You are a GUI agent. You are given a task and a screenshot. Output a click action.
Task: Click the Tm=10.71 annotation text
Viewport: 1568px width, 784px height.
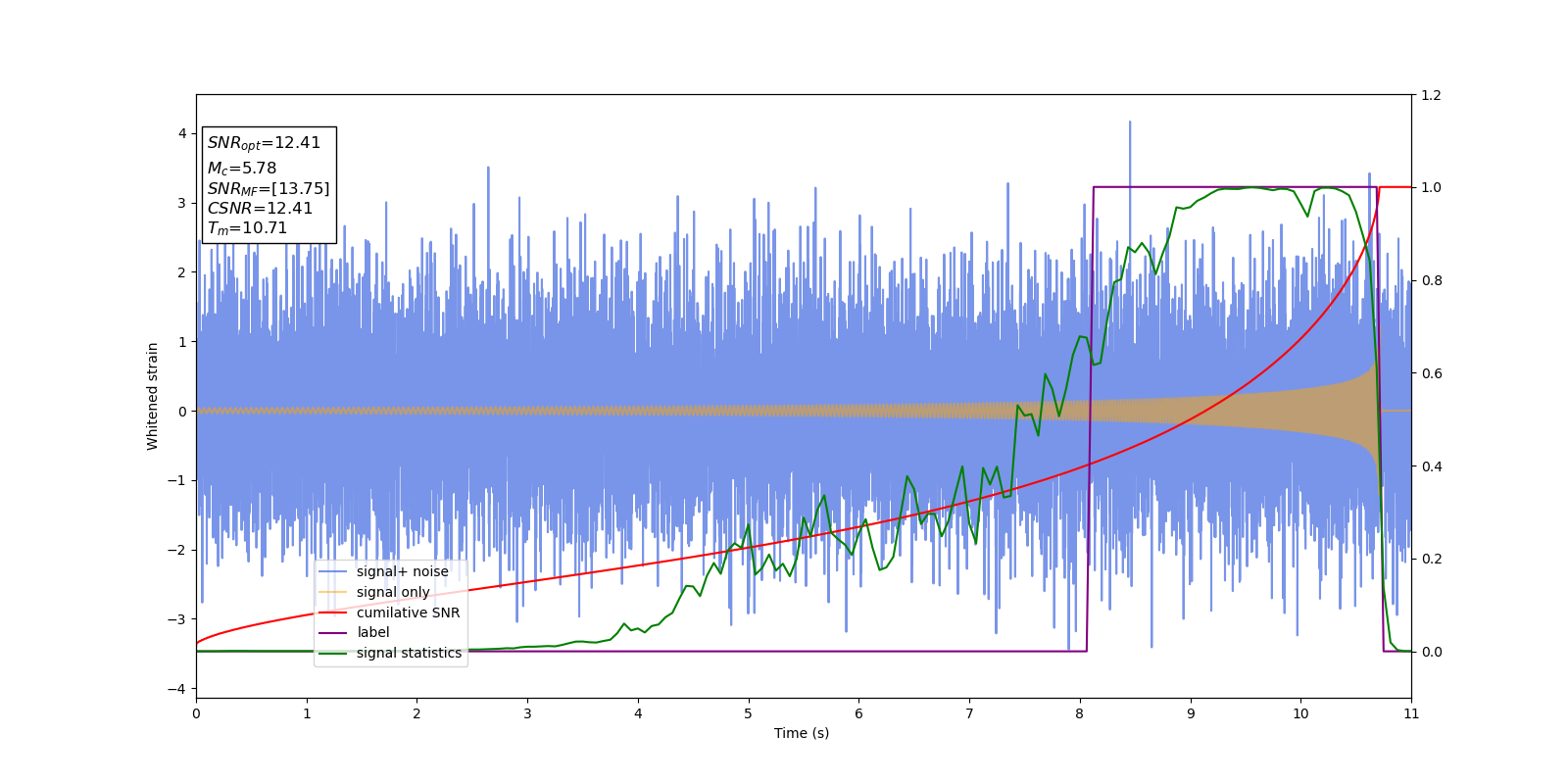click(x=247, y=228)
